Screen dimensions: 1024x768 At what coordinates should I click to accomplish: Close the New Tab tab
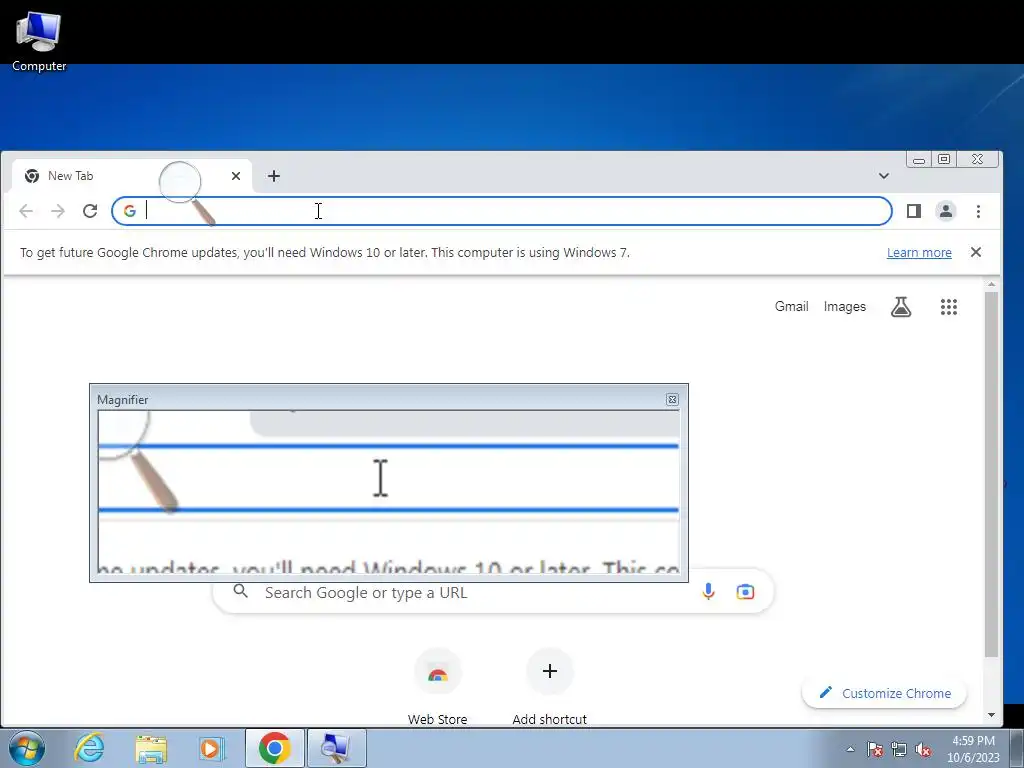coord(236,176)
